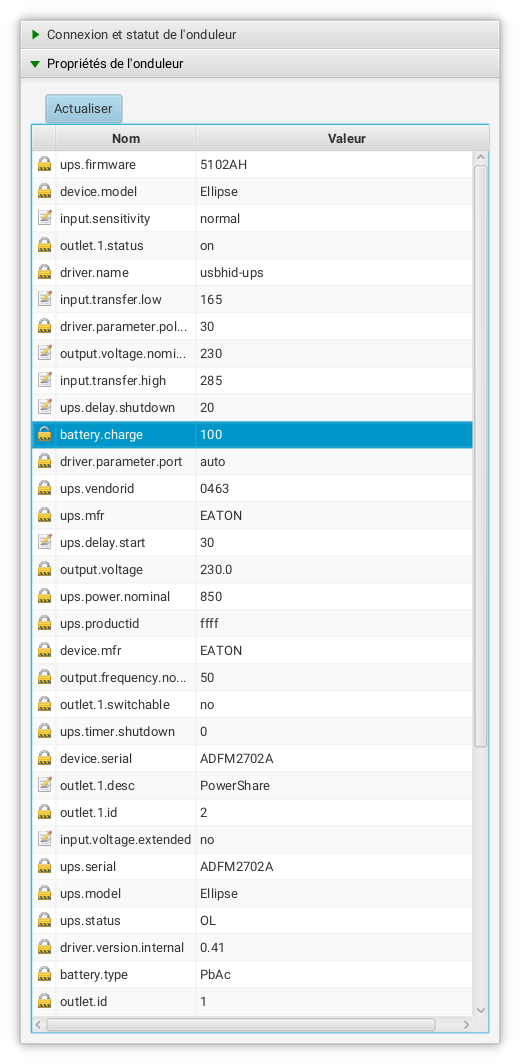Select the ups.vendorid value 0463
This screenshot has width=520, height=1064.
tap(215, 489)
